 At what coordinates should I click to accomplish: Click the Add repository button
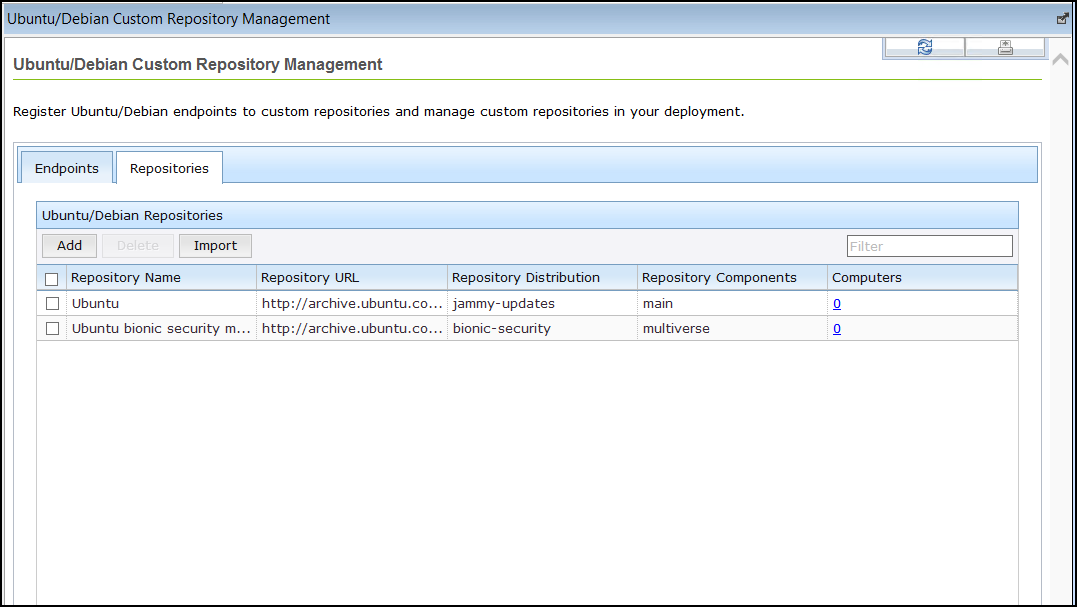pyautogui.click(x=69, y=246)
